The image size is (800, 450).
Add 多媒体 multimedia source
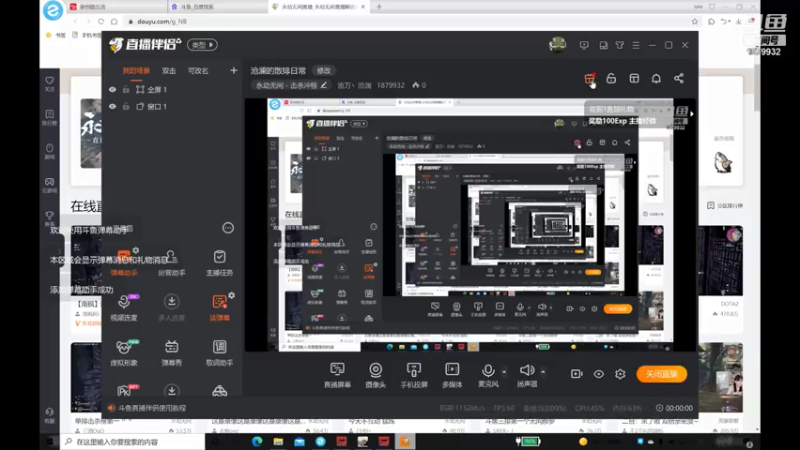coord(452,375)
